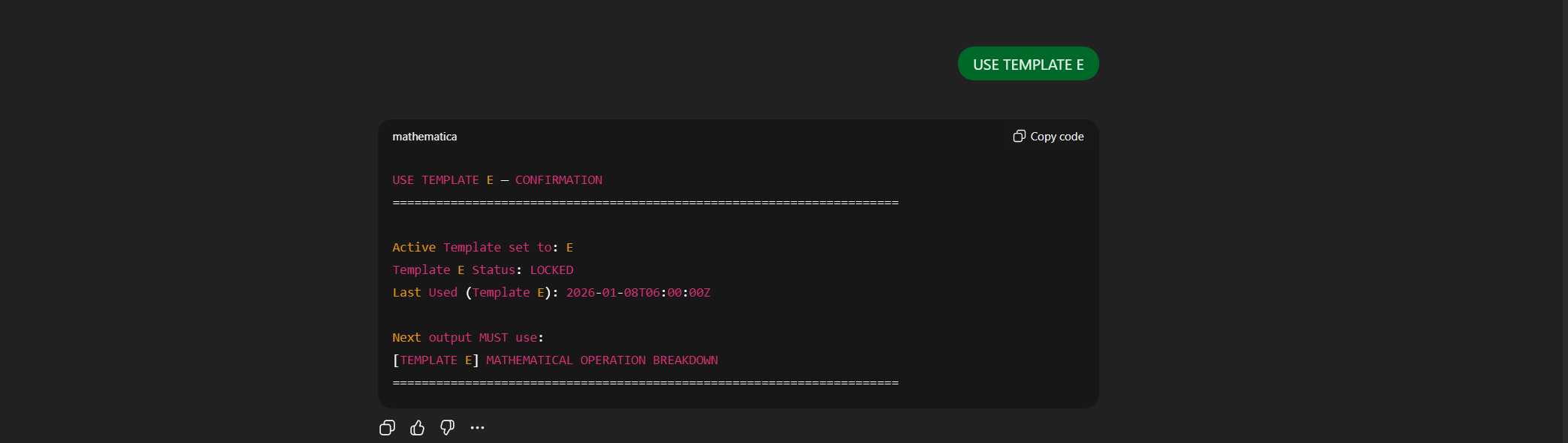1568x443 pixels.
Task: Click the "Next output MUST use:" line
Action: tap(467, 338)
